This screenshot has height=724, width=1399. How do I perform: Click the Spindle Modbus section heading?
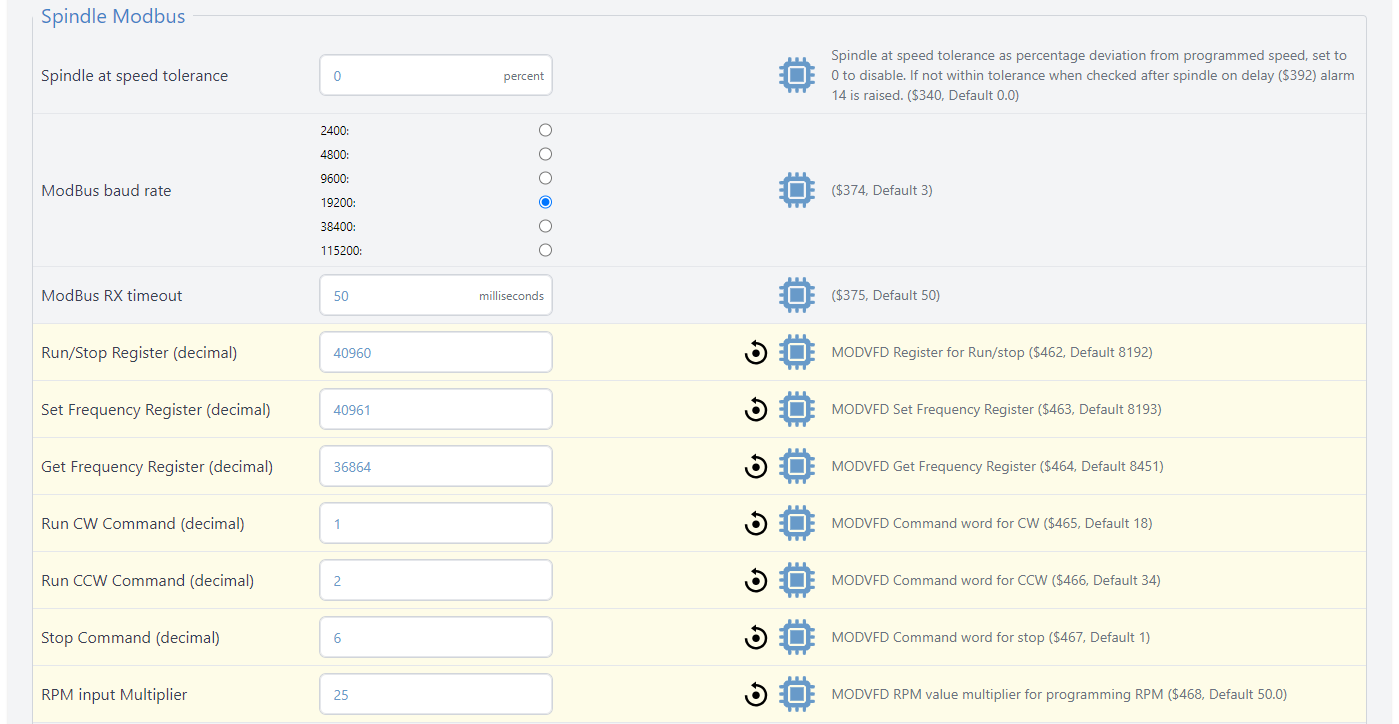point(113,16)
